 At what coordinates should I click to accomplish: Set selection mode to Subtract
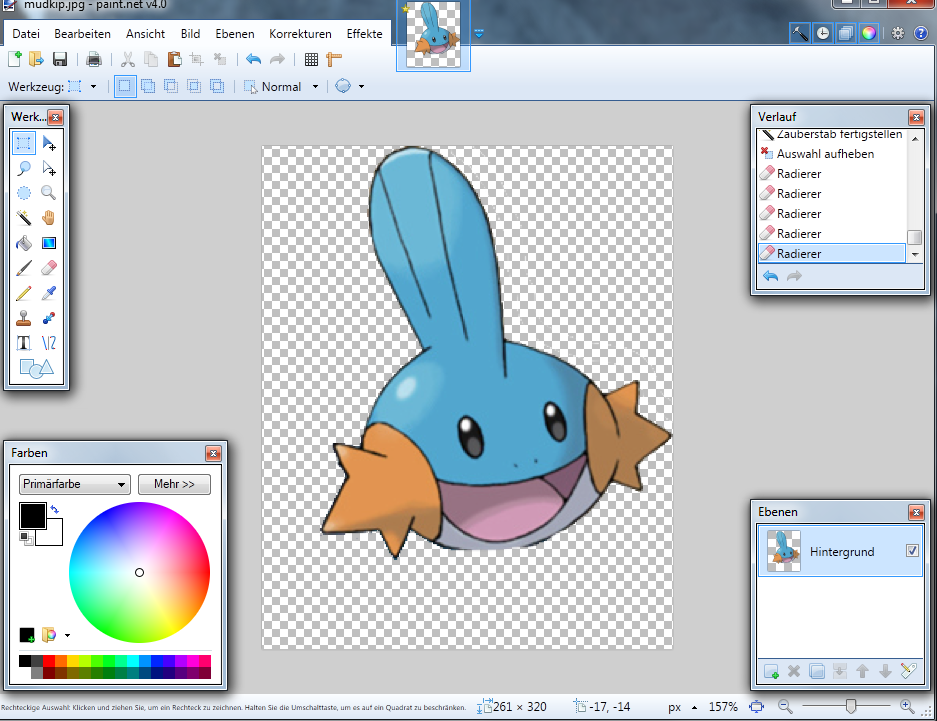click(x=171, y=87)
